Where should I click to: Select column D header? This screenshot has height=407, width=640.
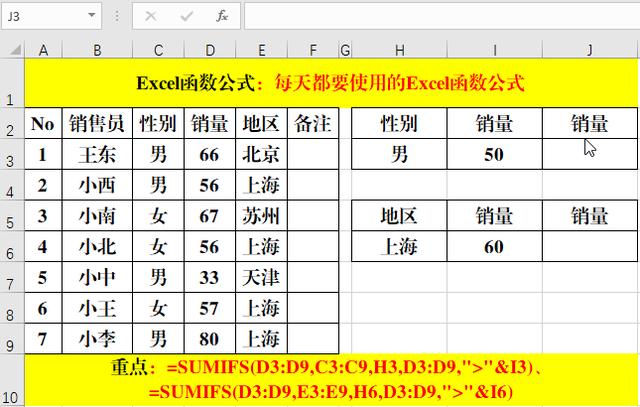210,50
